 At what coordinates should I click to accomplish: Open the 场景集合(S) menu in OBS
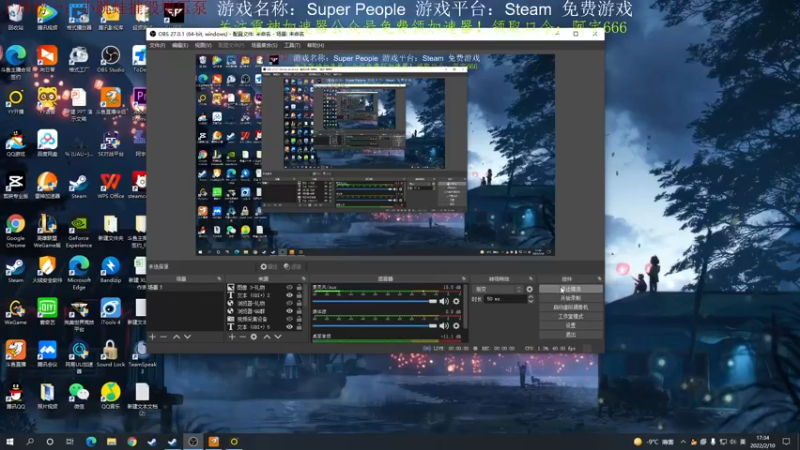(x=264, y=45)
